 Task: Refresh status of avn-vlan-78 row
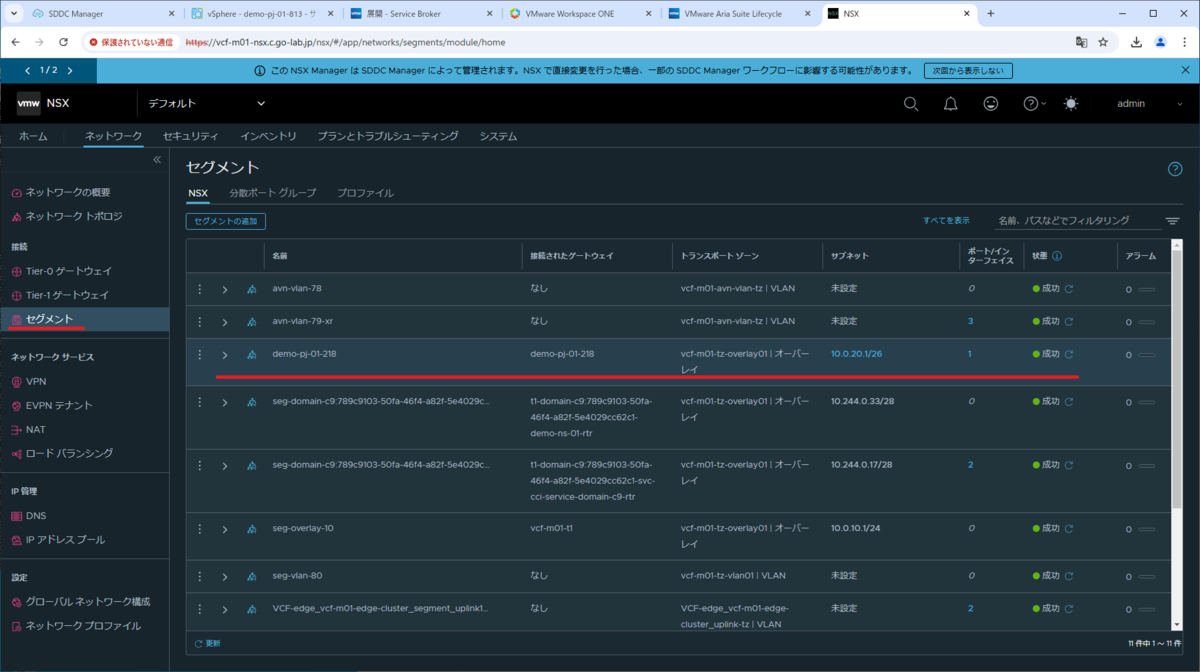pyautogui.click(x=1069, y=289)
